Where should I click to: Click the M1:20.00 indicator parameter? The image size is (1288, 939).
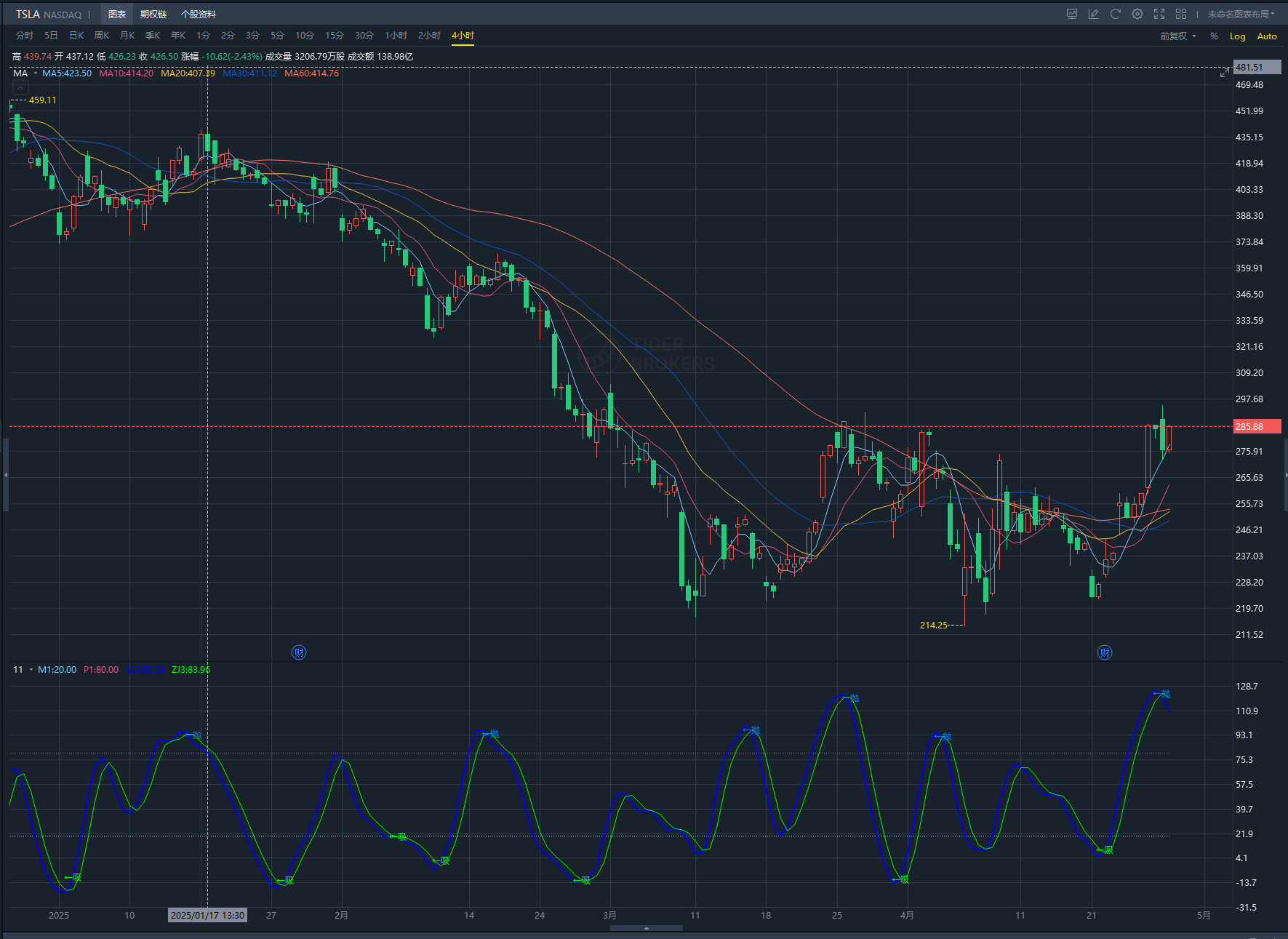(57, 670)
